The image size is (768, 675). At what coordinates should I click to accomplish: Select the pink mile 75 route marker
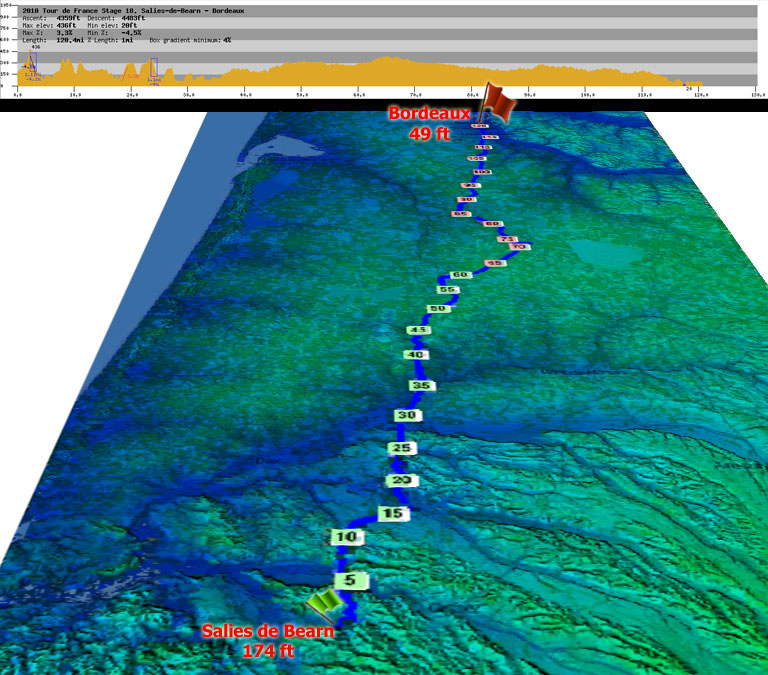coord(507,239)
